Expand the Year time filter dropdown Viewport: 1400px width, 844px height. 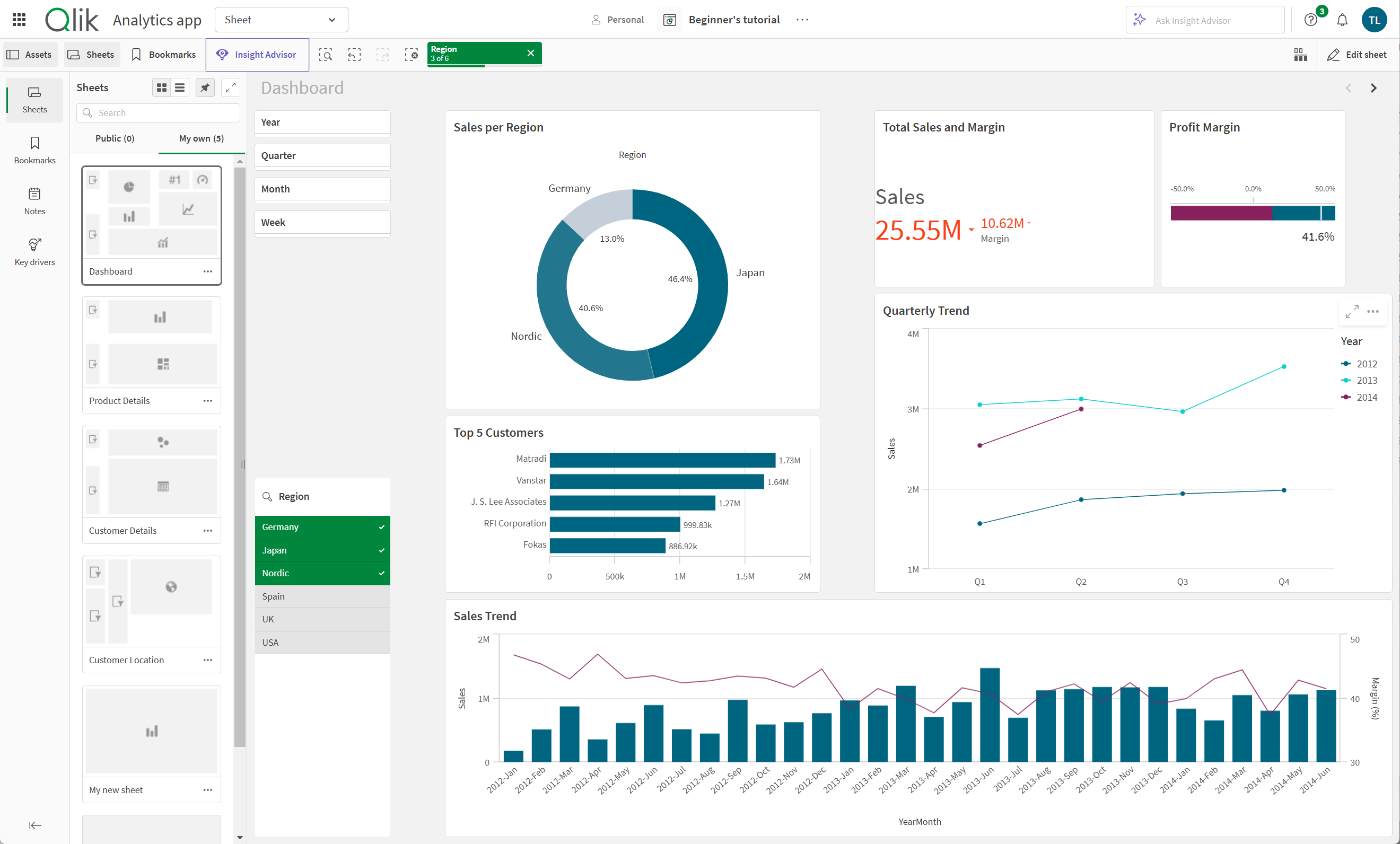(x=323, y=122)
